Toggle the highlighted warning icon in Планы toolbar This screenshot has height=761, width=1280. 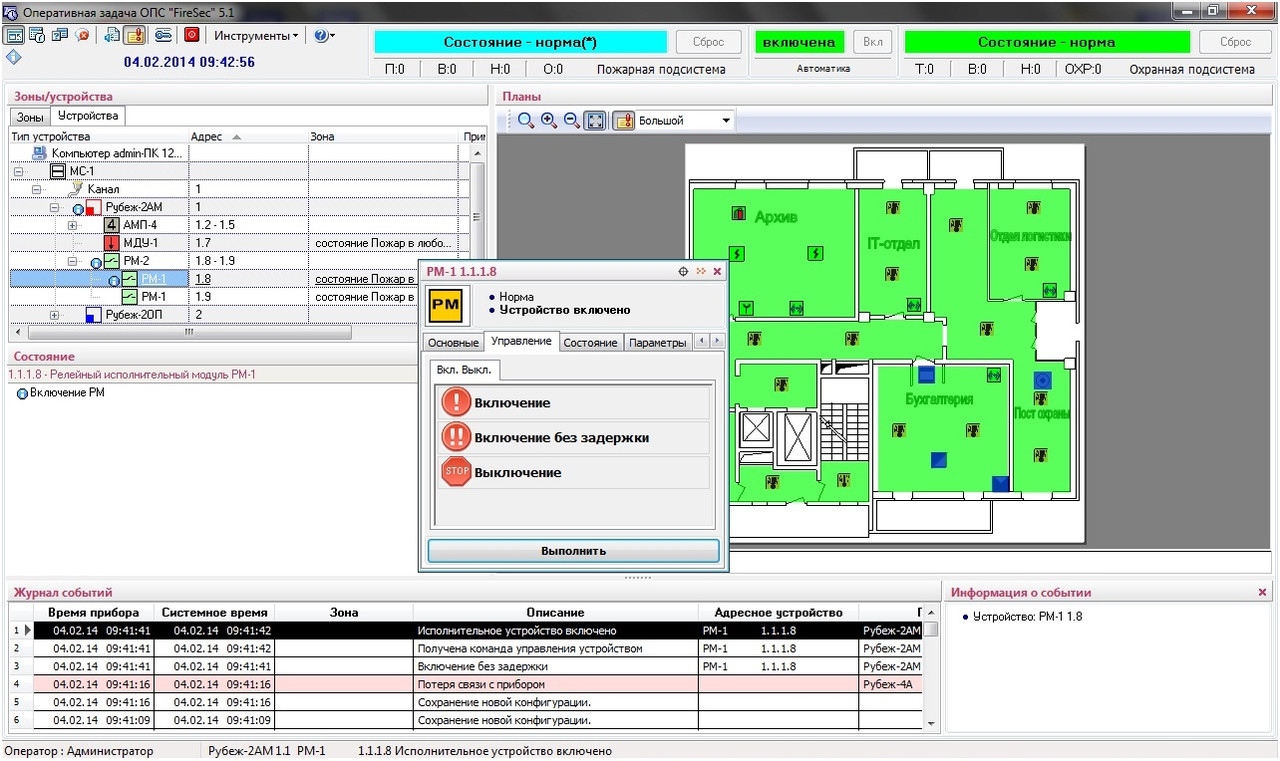coord(624,121)
